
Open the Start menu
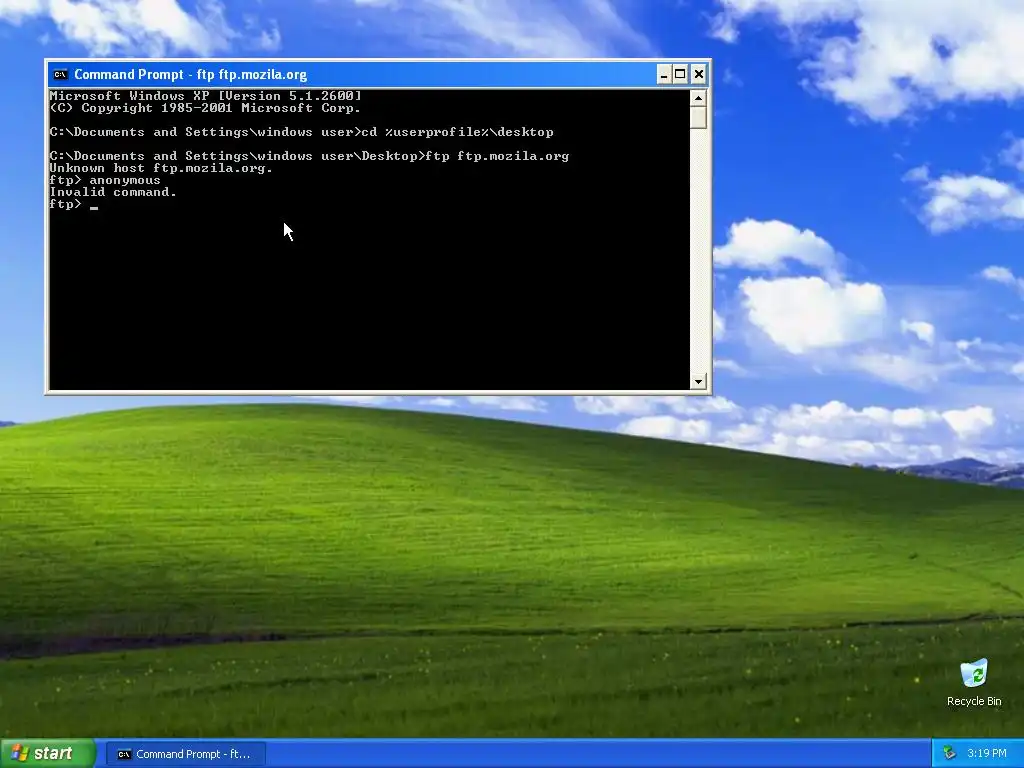pos(48,754)
